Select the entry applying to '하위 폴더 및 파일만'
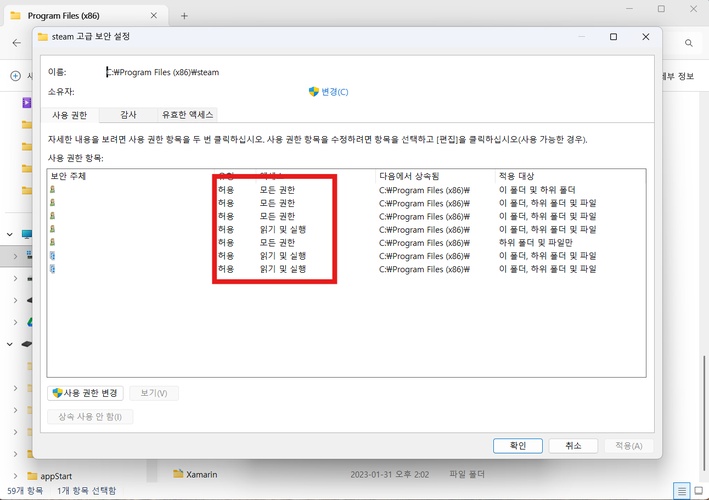The height and width of the screenshot is (500, 709). 346,243
